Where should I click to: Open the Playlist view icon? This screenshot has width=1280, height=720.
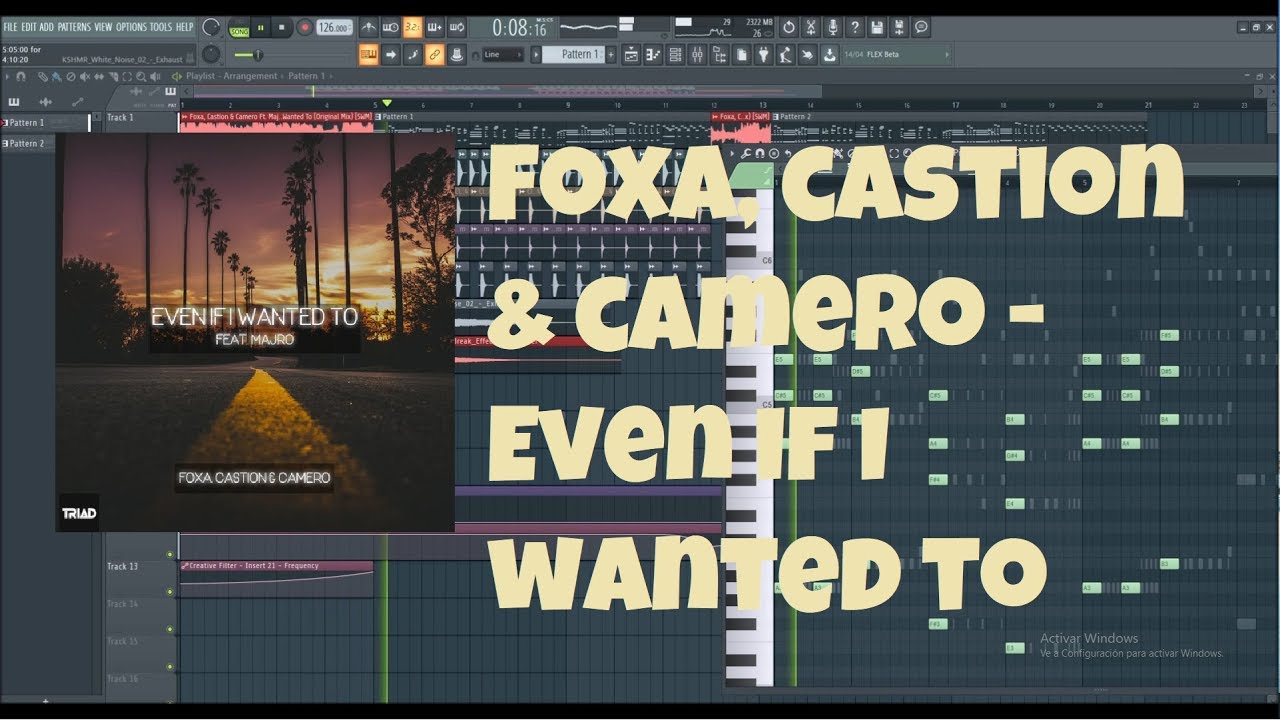pos(631,55)
